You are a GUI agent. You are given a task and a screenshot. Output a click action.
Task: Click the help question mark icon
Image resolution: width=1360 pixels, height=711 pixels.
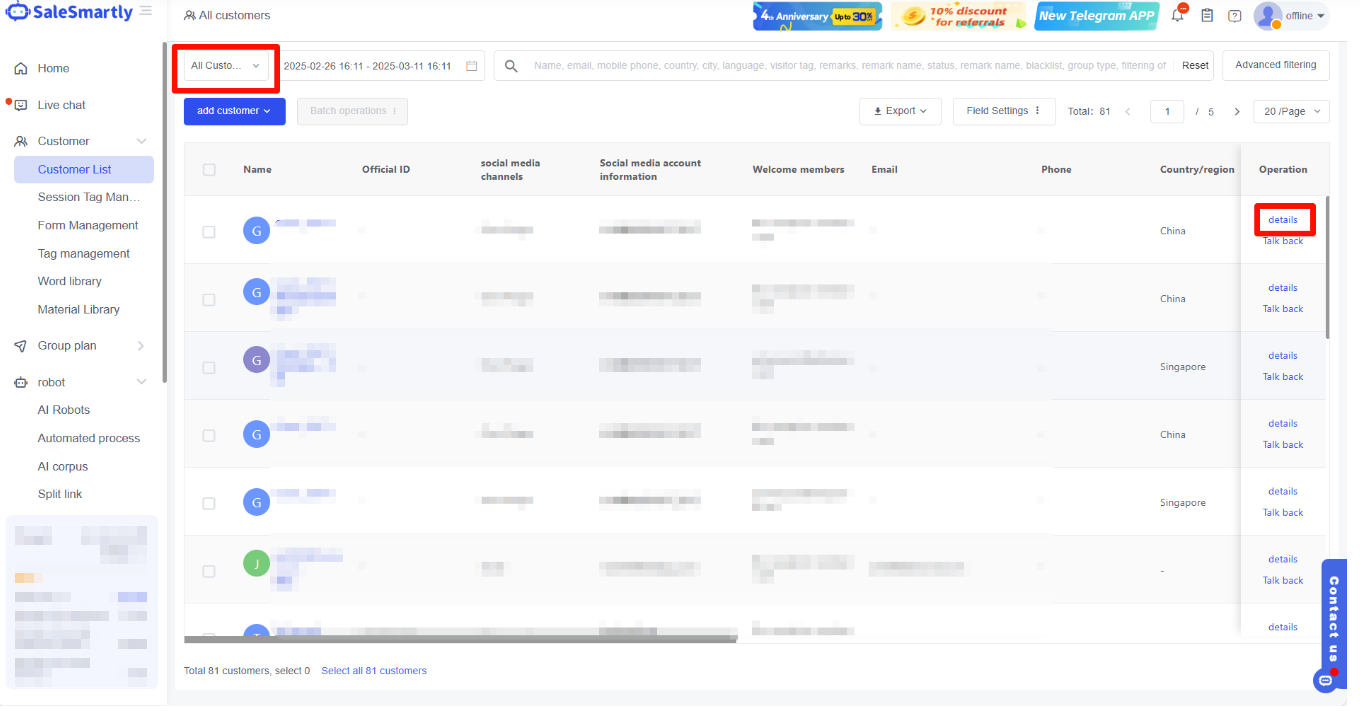click(x=1235, y=16)
